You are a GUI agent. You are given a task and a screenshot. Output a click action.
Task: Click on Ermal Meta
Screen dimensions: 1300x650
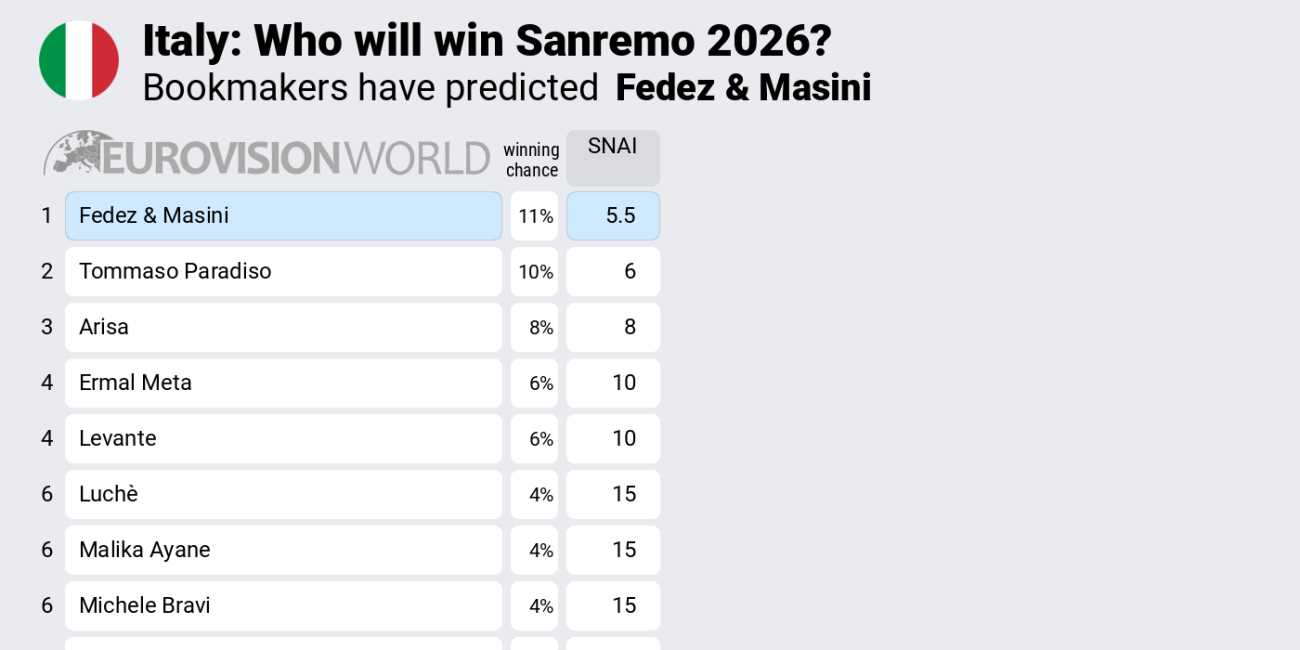[x=283, y=383]
